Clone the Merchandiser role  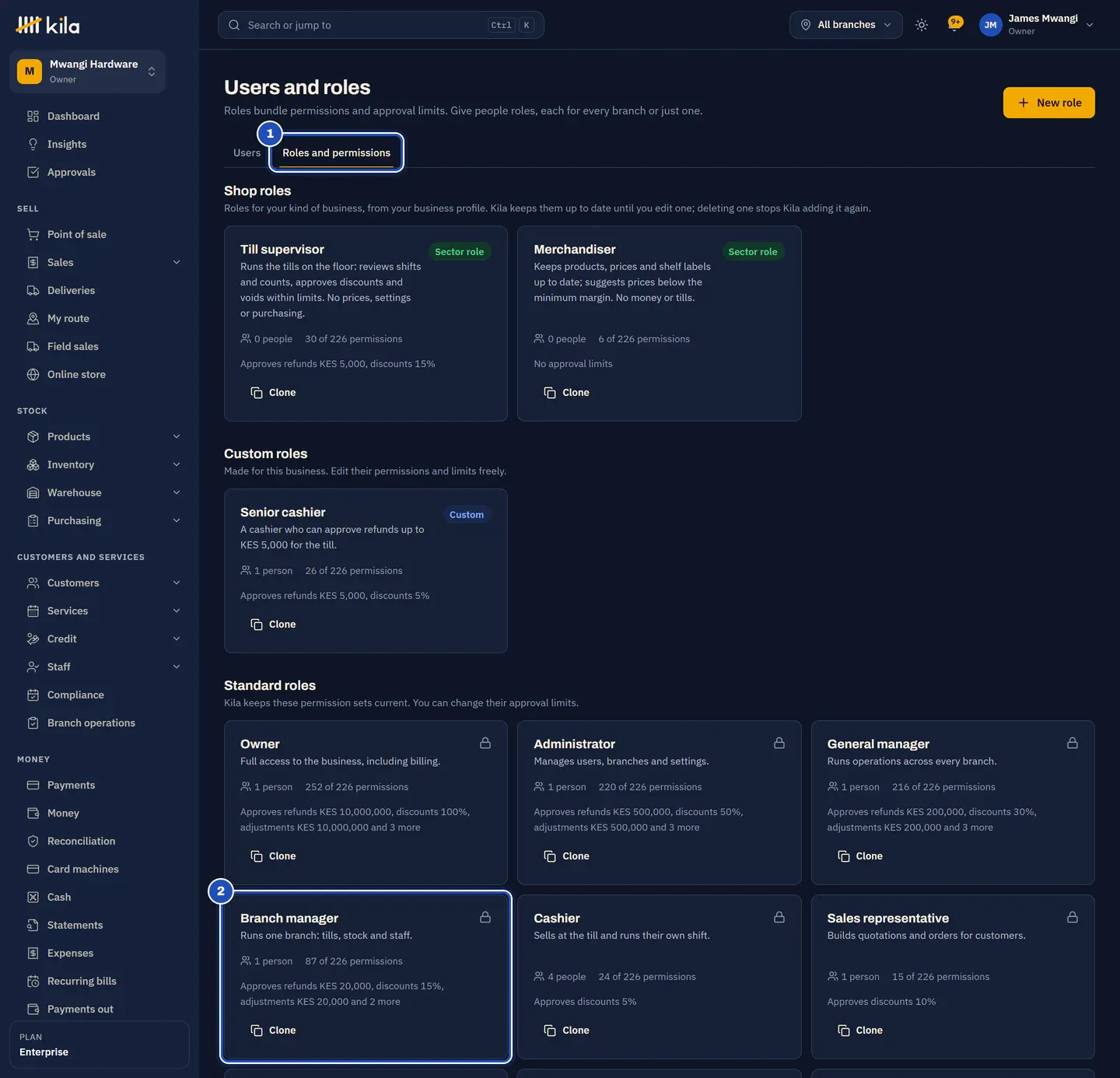coord(566,393)
